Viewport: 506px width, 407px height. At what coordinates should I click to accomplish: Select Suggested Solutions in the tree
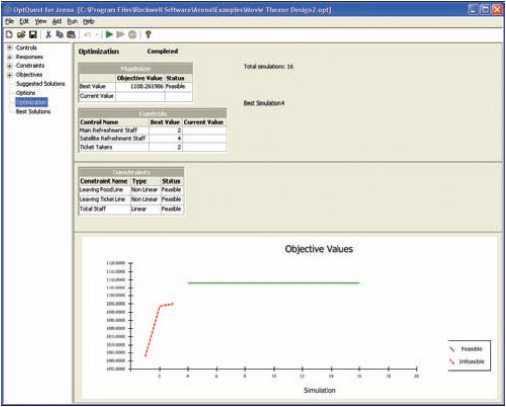(x=40, y=84)
